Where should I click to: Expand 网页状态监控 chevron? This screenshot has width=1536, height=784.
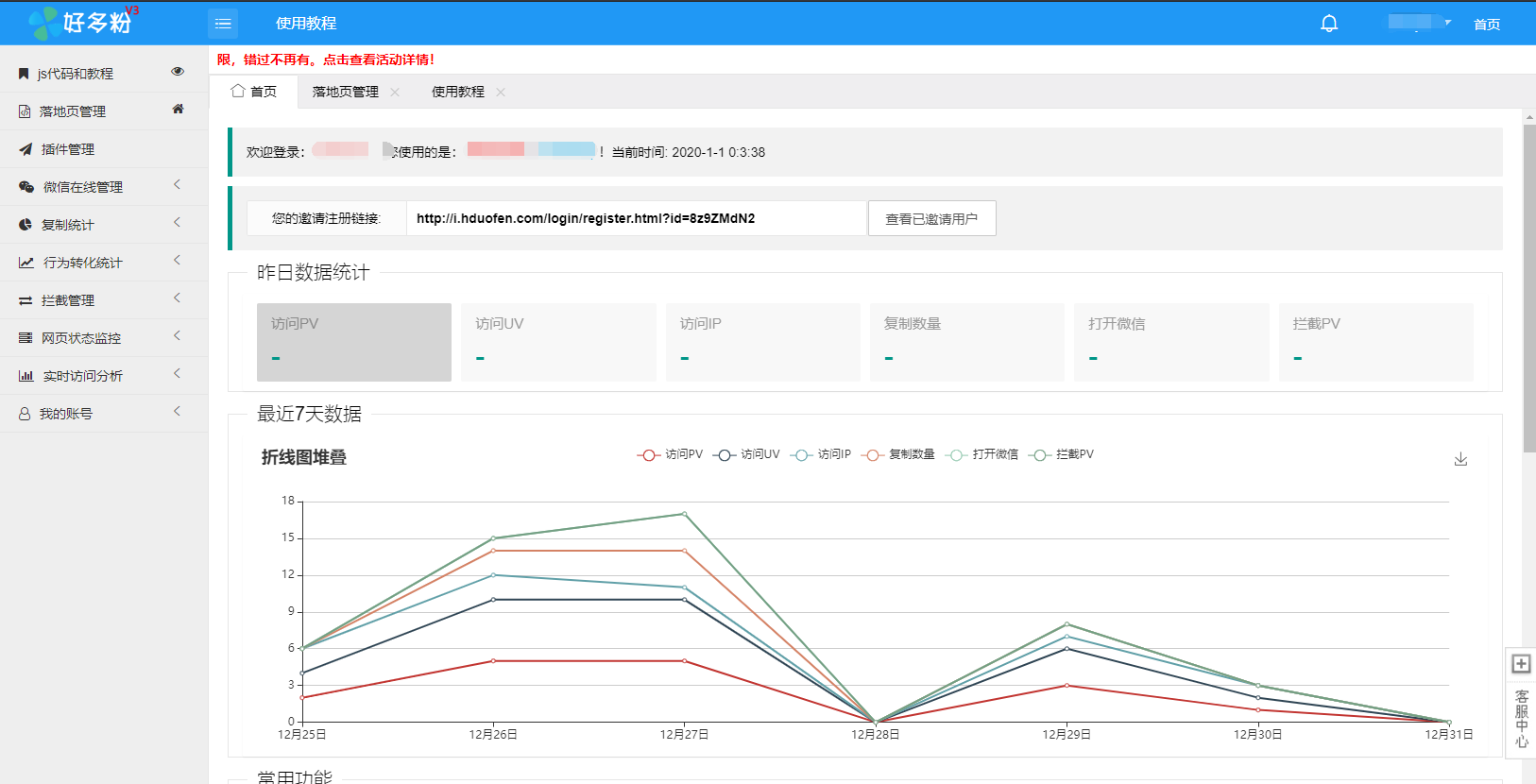pyautogui.click(x=177, y=336)
